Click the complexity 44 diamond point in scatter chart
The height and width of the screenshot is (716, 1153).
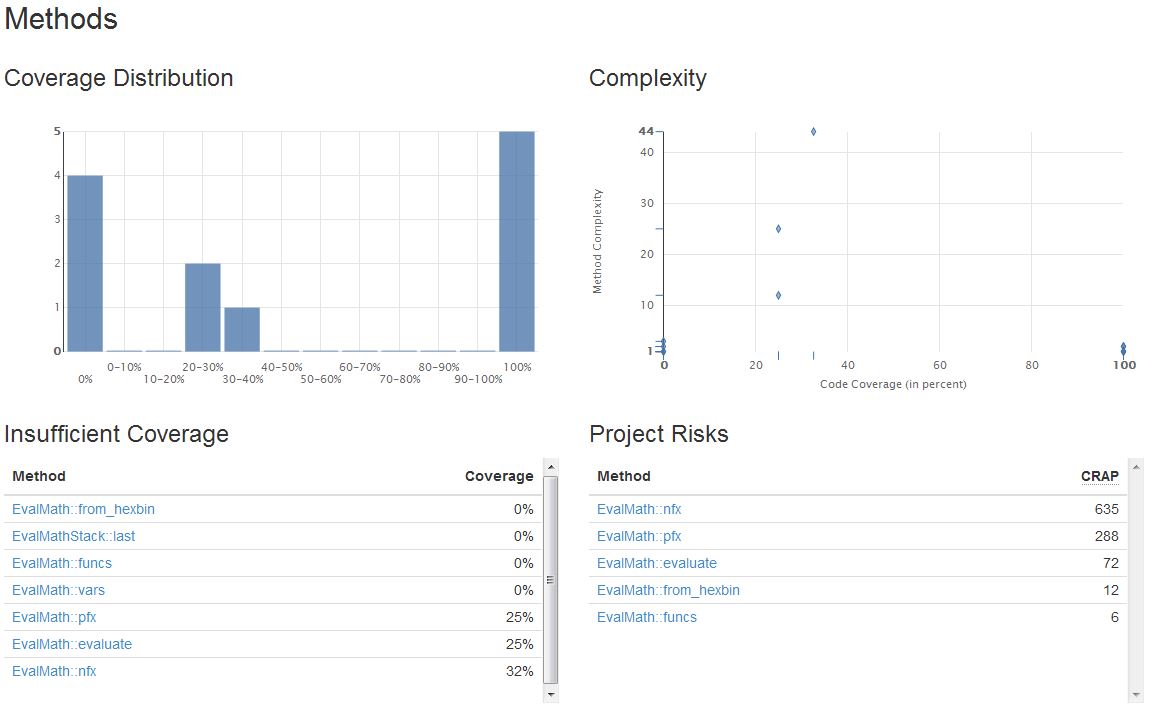[813, 131]
